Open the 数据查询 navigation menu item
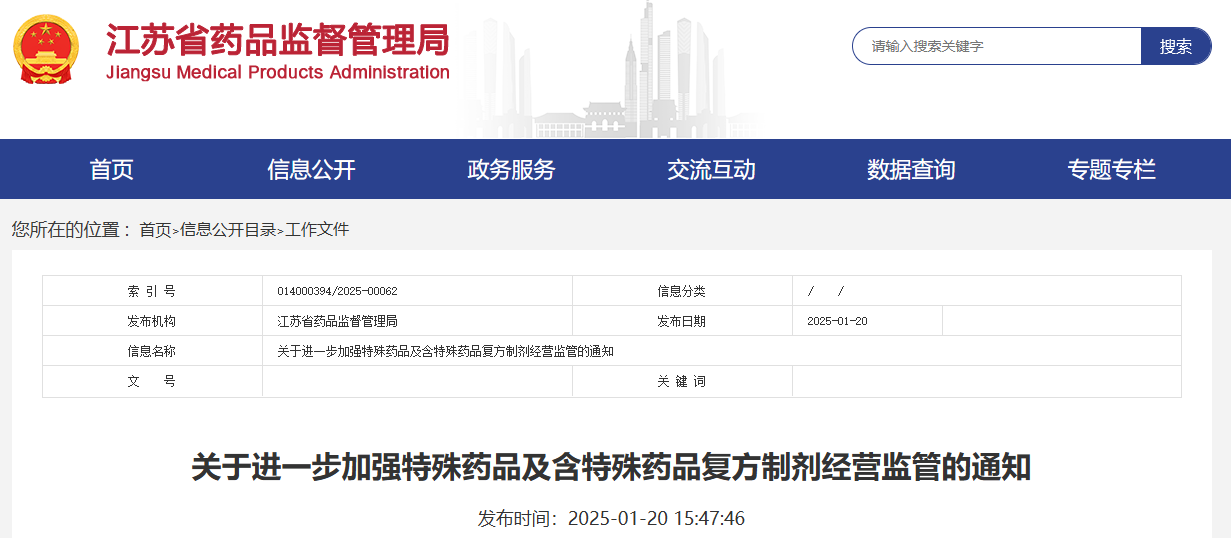 click(912, 169)
